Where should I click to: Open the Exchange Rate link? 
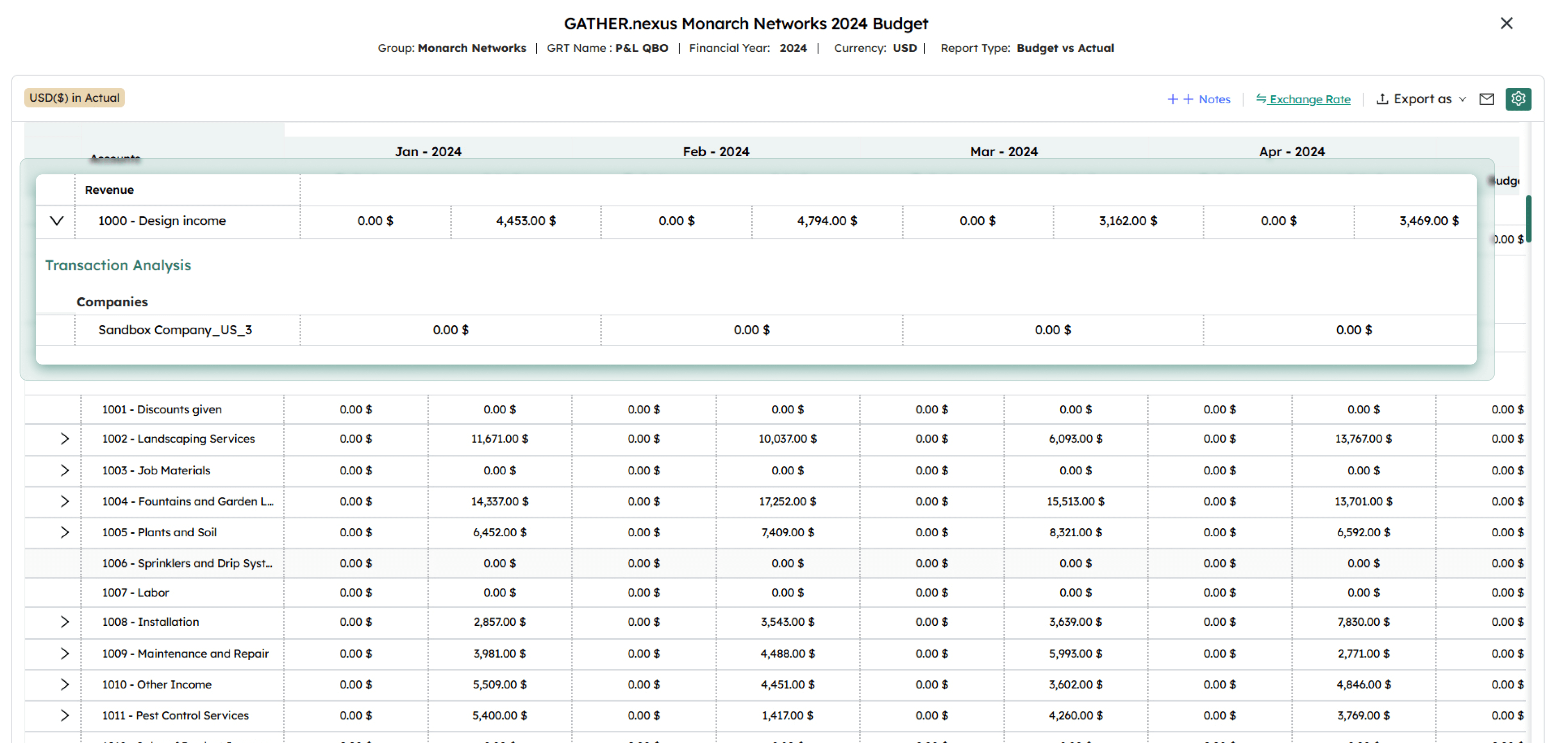[1303, 99]
